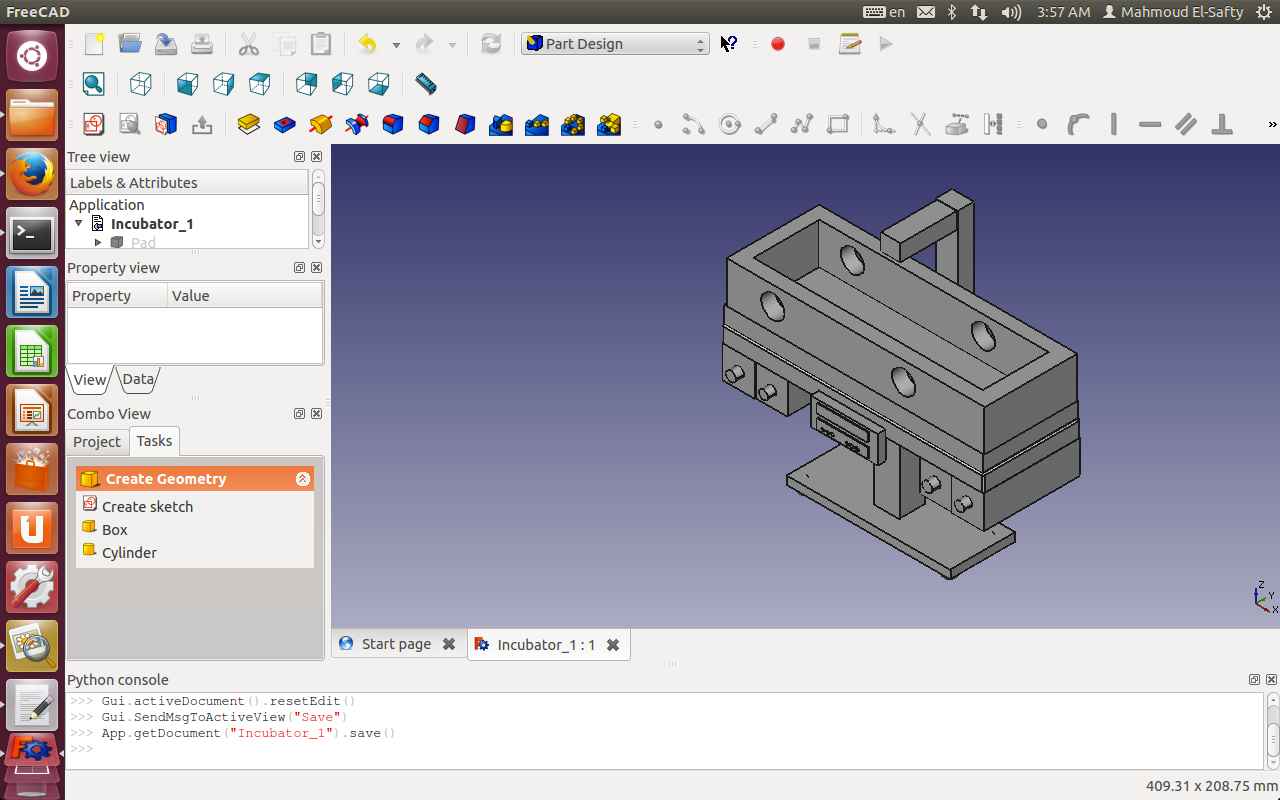Switch to the Project tab
This screenshot has width=1280, height=800.
(x=97, y=441)
